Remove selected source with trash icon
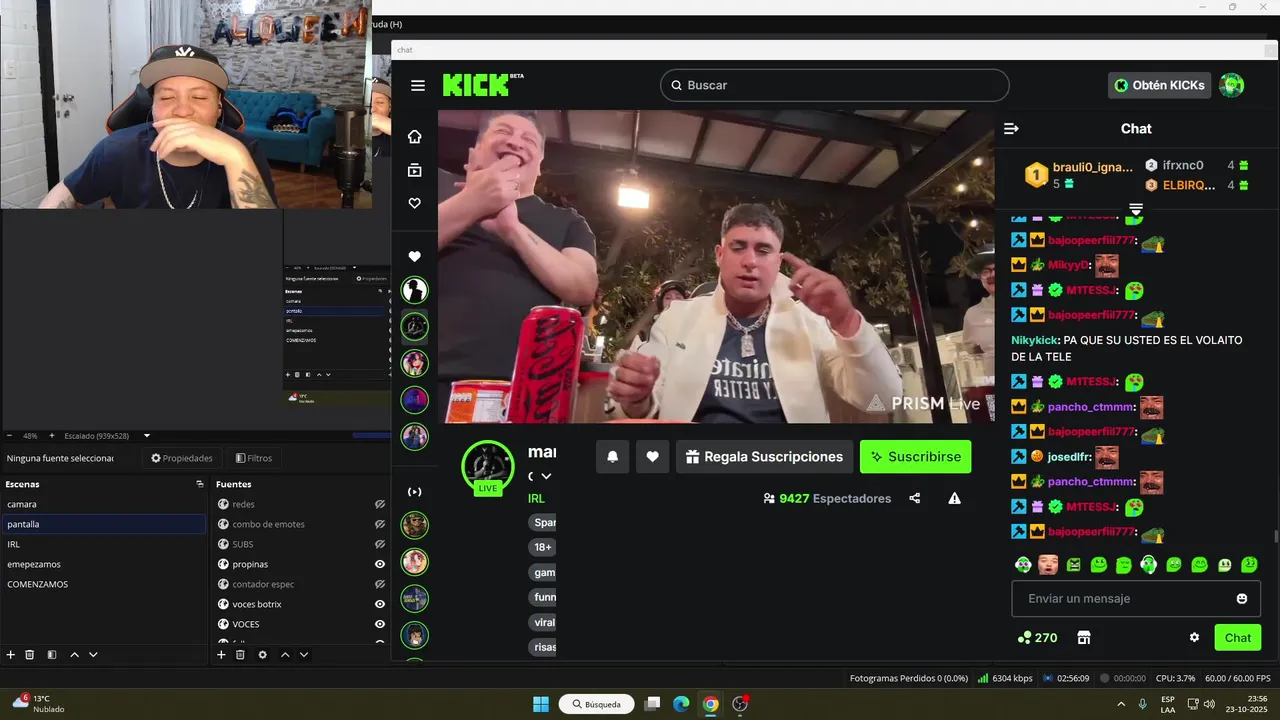The height and width of the screenshot is (720, 1280). click(x=240, y=655)
